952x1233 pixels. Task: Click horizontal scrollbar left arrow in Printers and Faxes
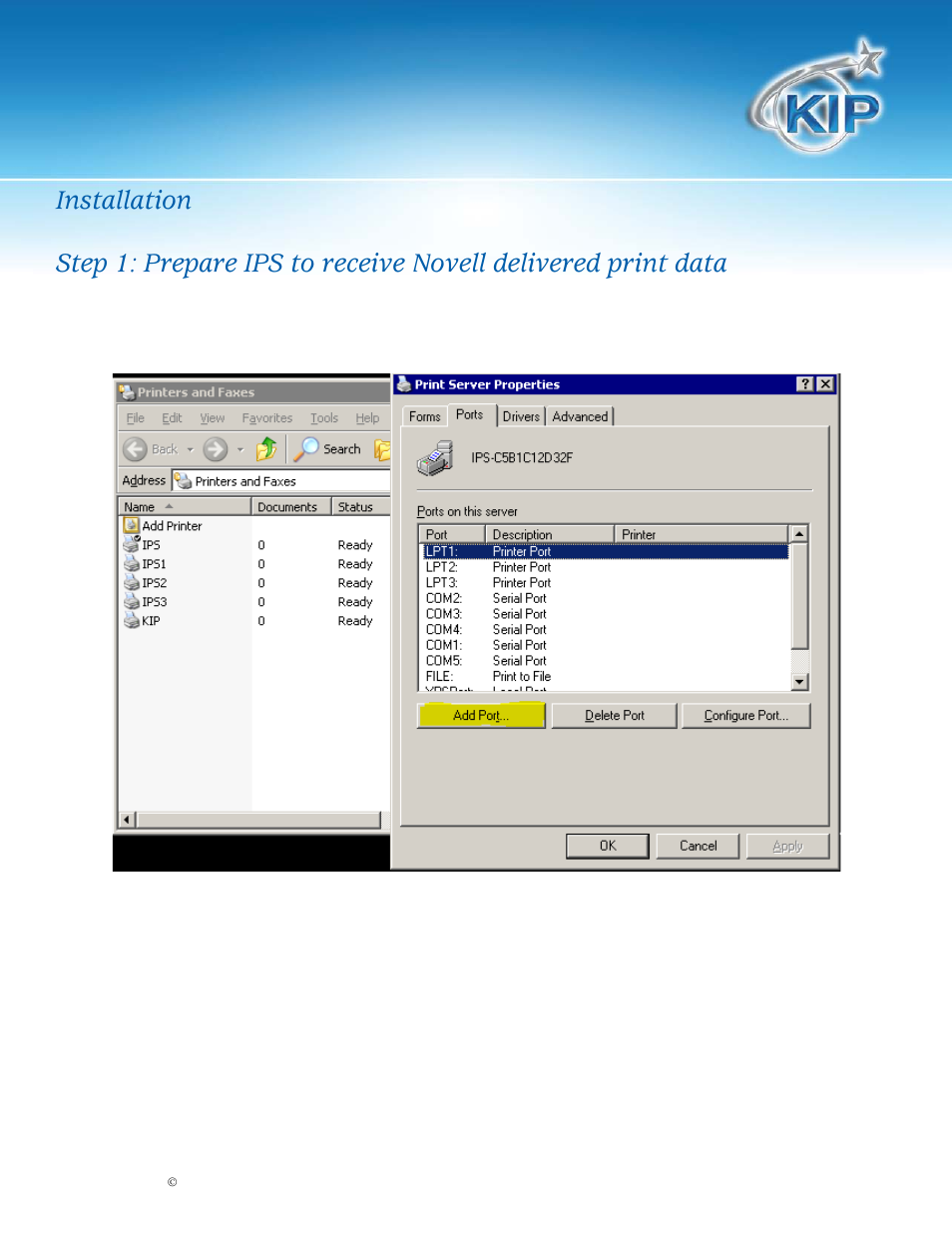(128, 820)
